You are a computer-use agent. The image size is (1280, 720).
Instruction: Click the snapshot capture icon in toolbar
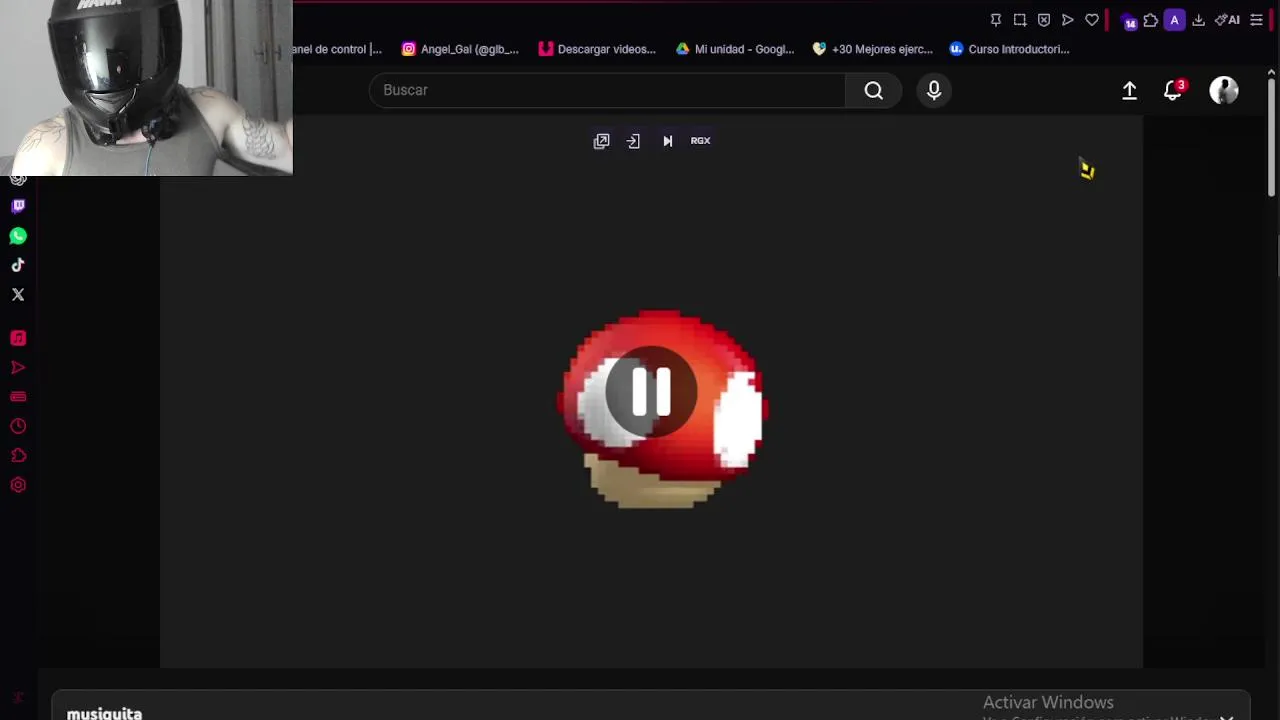click(1020, 20)
